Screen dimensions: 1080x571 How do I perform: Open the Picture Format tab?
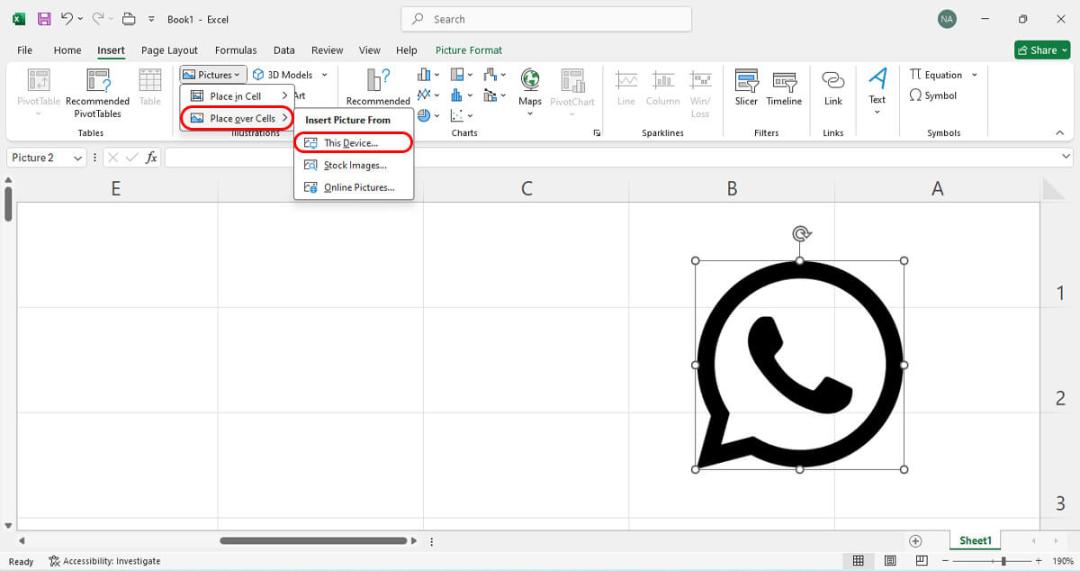coord(468,50)
